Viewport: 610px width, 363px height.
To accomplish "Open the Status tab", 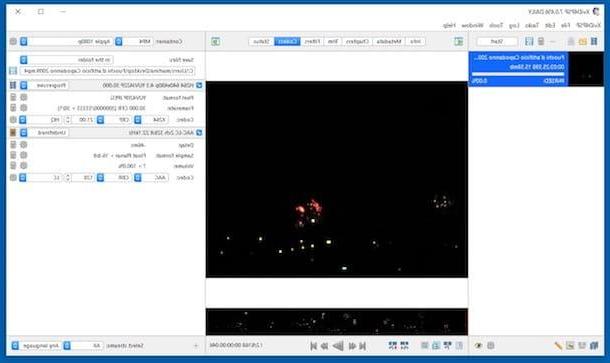I will pyautogui.click(x=261, y=41).
